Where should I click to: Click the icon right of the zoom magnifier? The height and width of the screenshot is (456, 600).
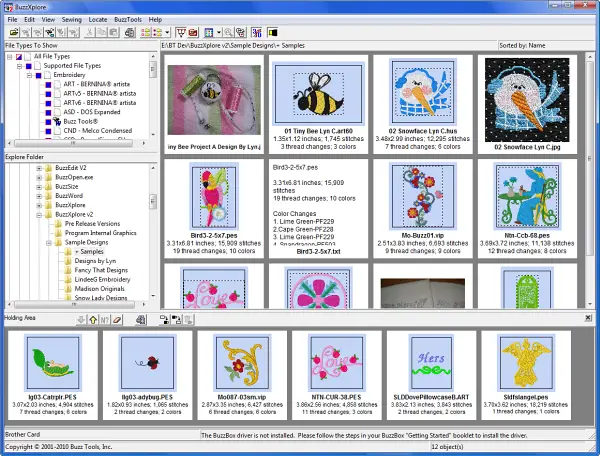coord(241,33)
